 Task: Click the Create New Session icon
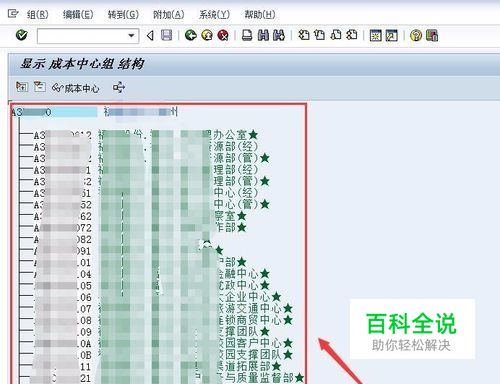pos(376,35)
